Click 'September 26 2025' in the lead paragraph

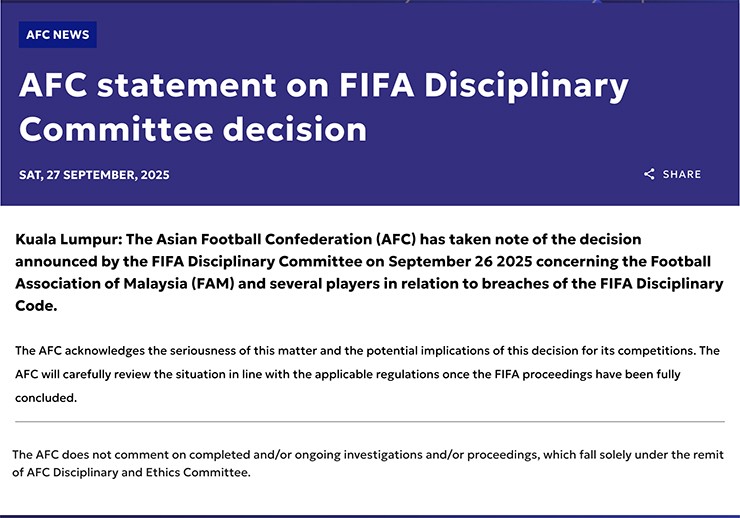coord(460,261)
